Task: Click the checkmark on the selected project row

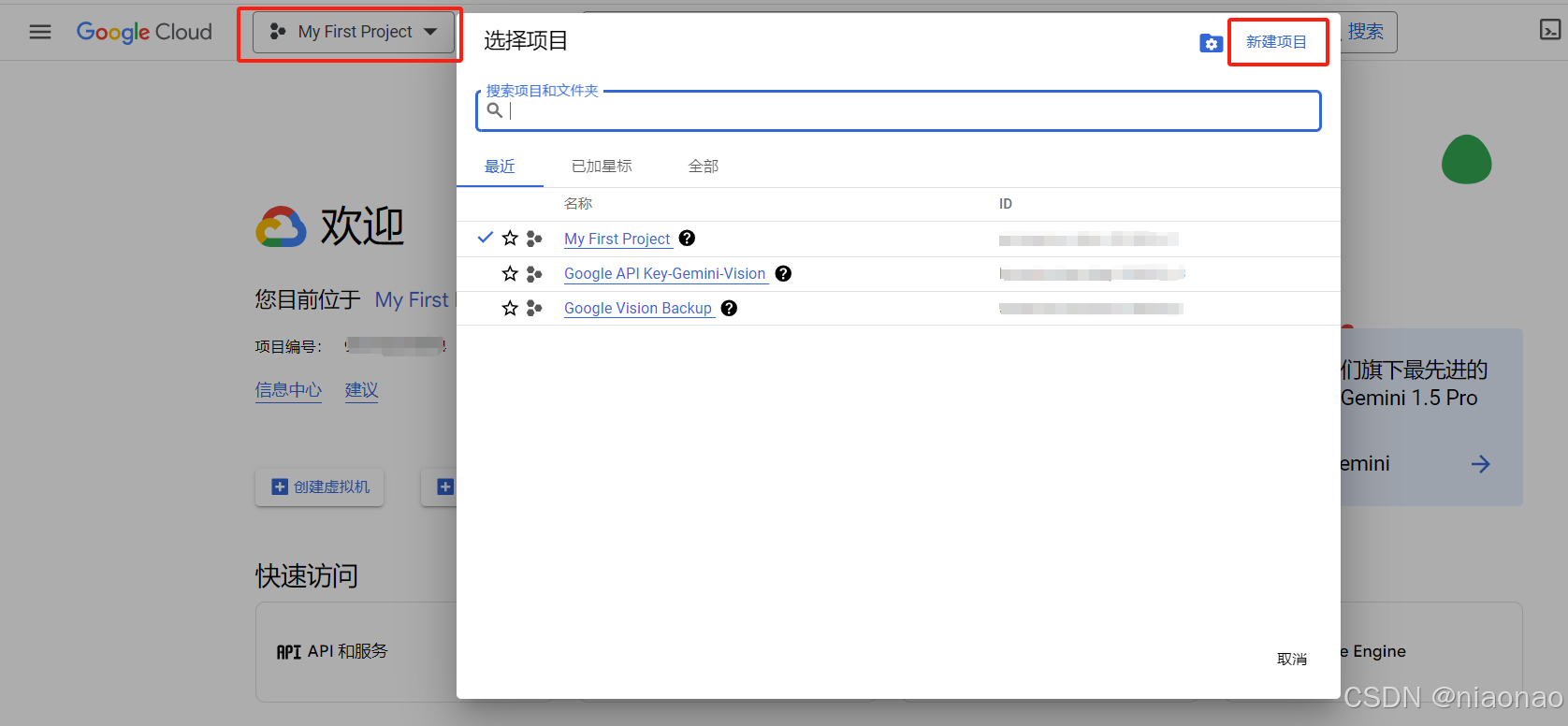Action: pos(486,238)
